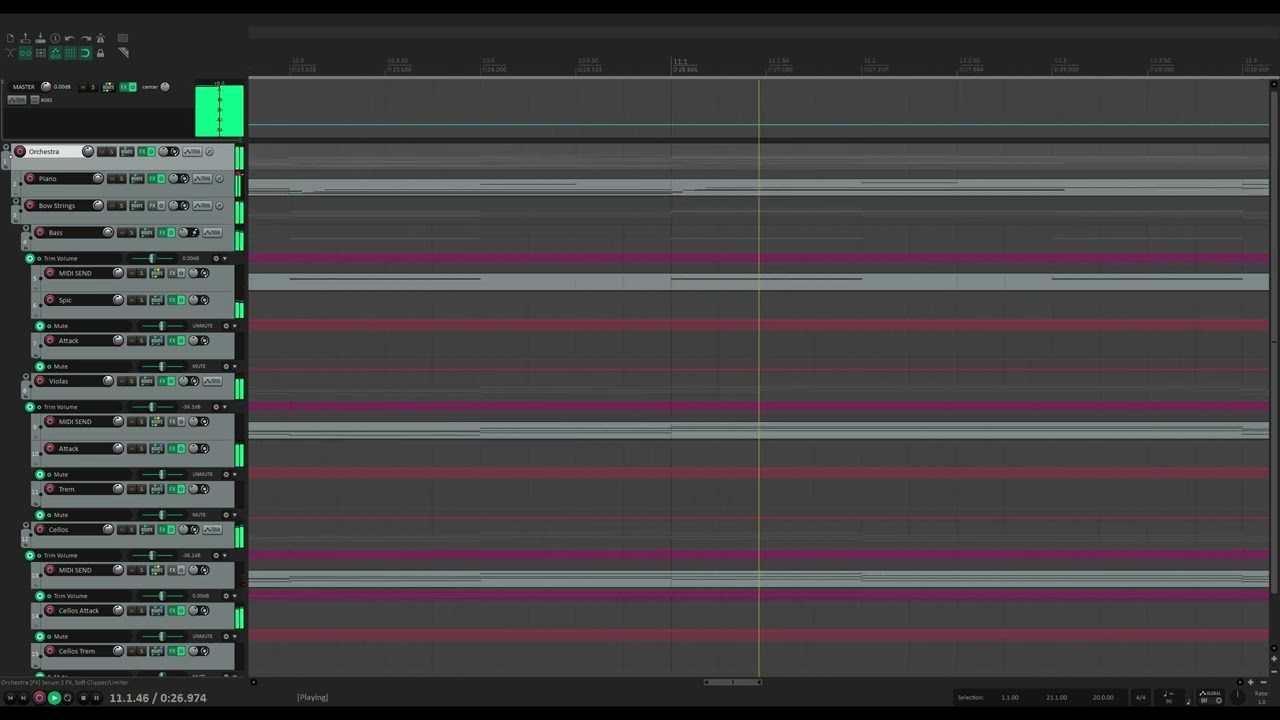Open MASTER track Route button
This screenshot has height=720, width=1280.
[x=108, y=87]
